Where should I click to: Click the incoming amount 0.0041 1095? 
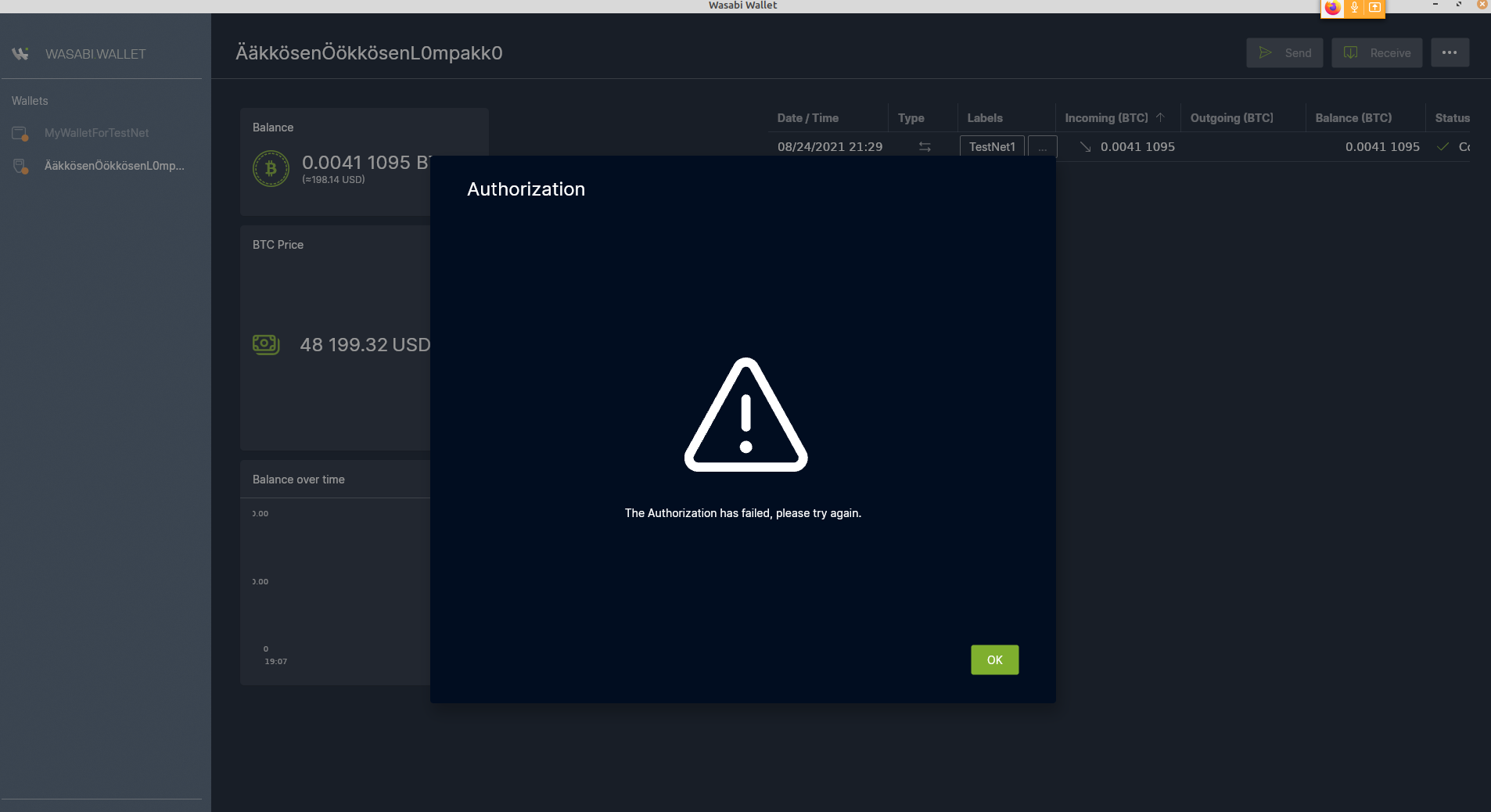point(1137,146)
